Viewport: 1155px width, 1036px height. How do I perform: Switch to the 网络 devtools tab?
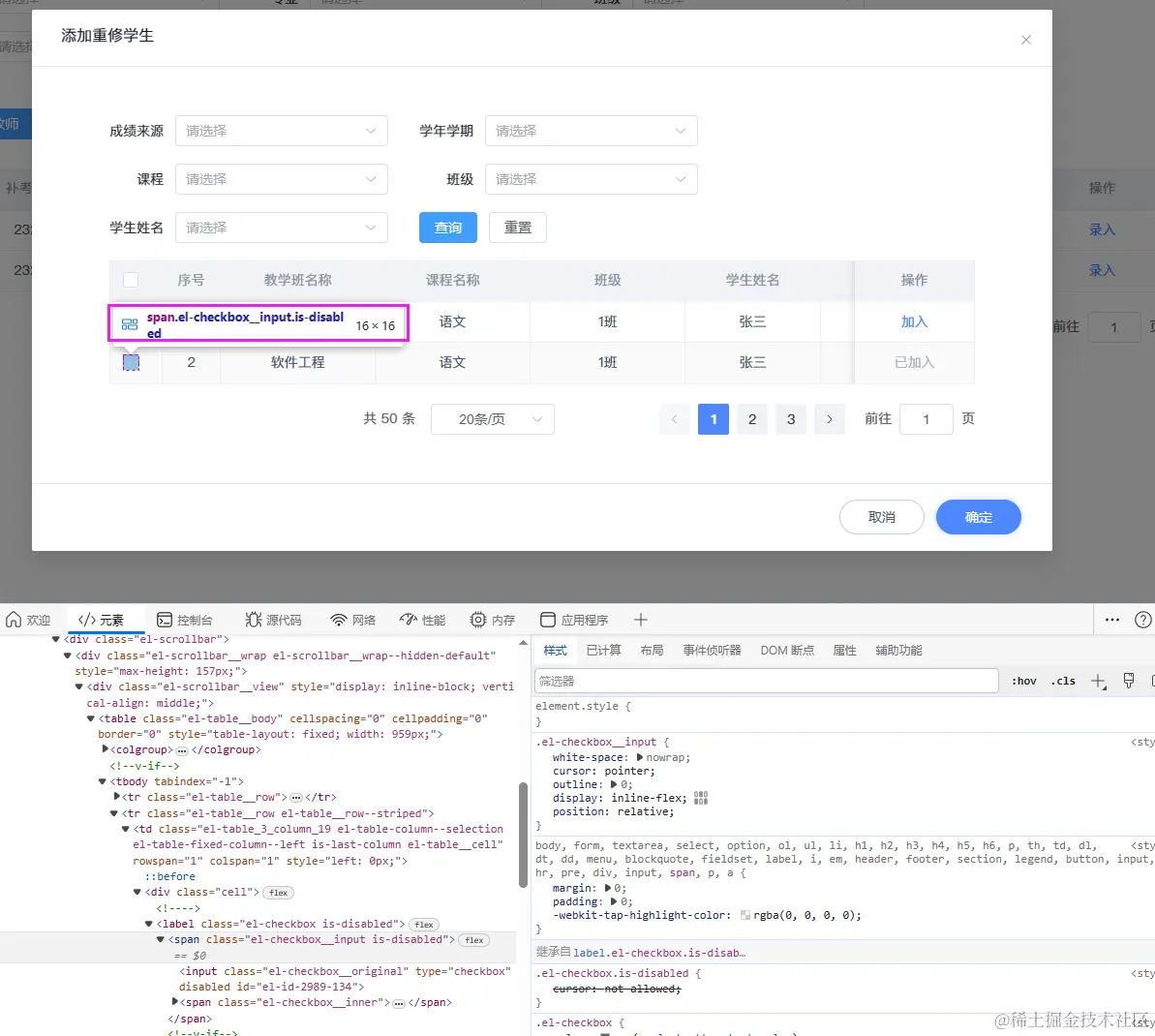click(x=352, y=620)
